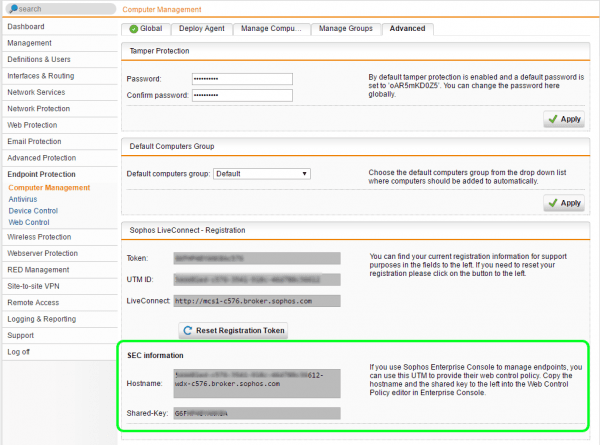Click Log off in the sidebar
The width and height of the screenshot is (600, 445).
(x=60, y=352)
